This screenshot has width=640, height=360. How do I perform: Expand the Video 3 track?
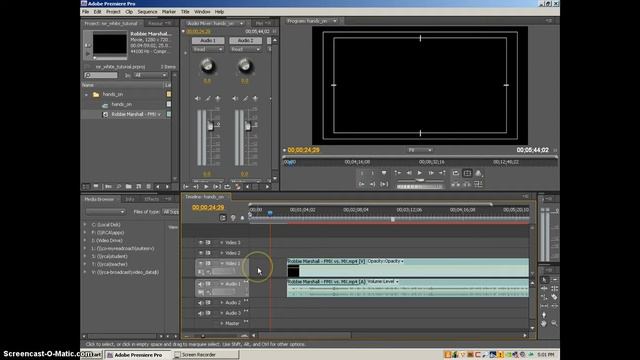[x=222, y=242]
